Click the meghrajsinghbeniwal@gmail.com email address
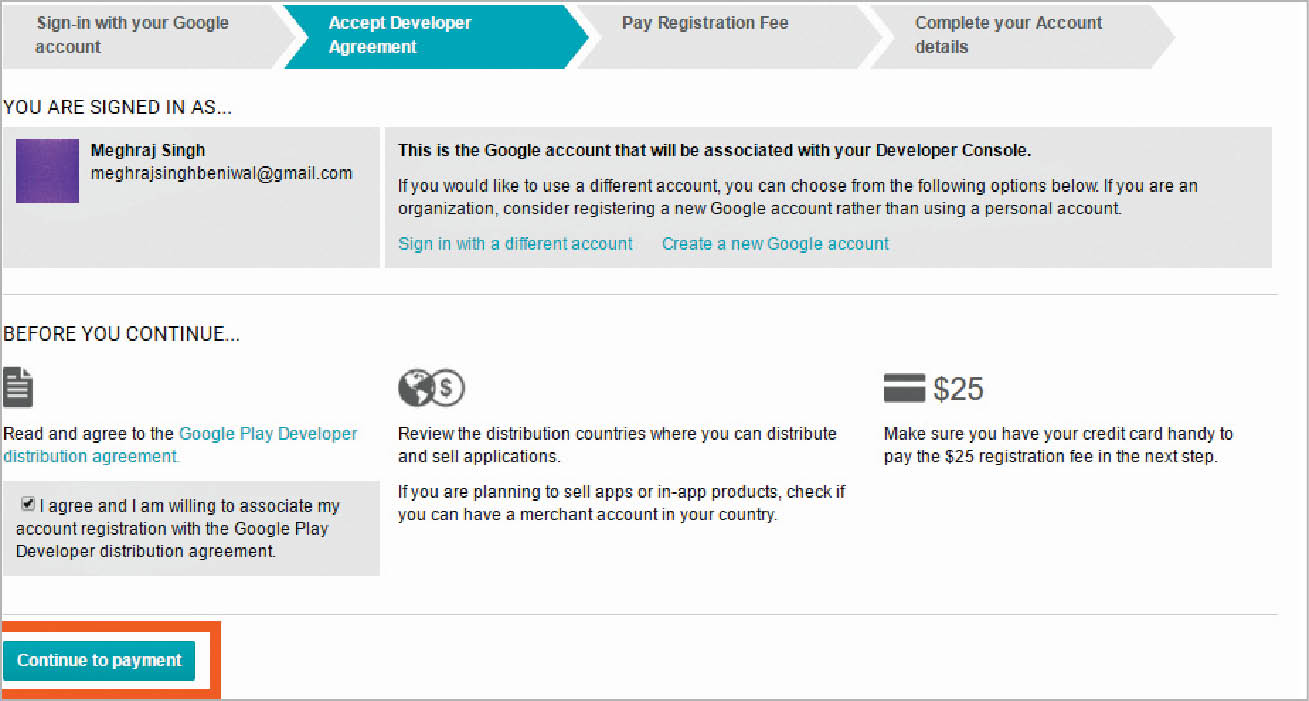The image size is (1309, 701). coord(222,173)
